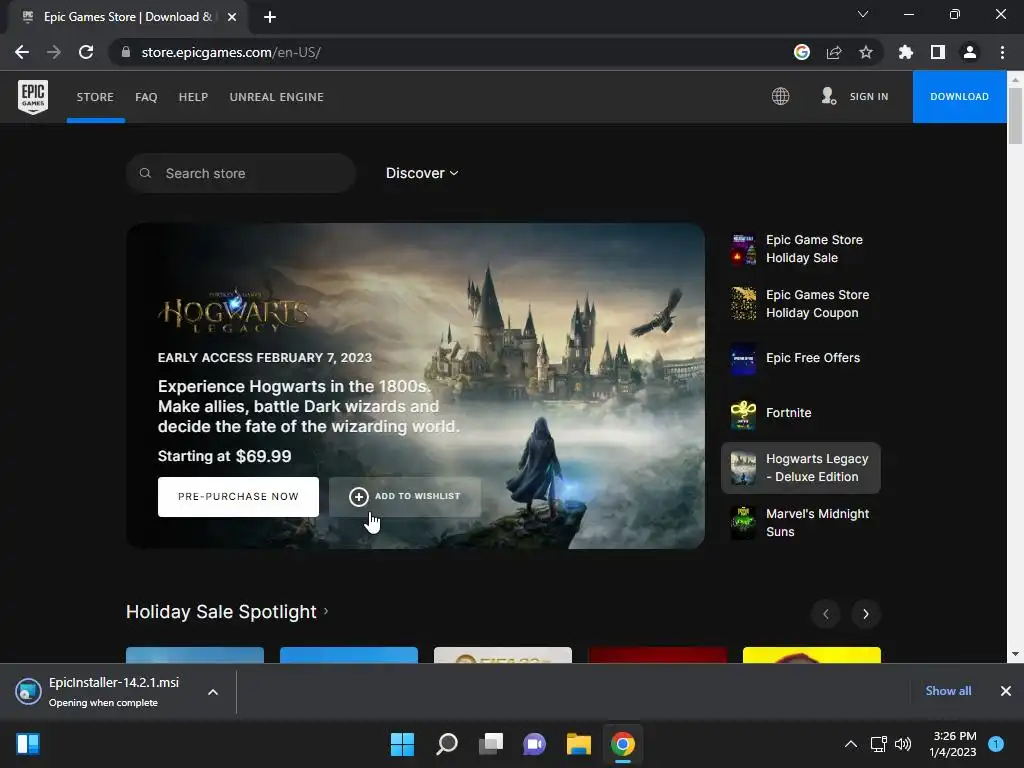Show next Holiday Sale Spotlight items

coord(866,614)
